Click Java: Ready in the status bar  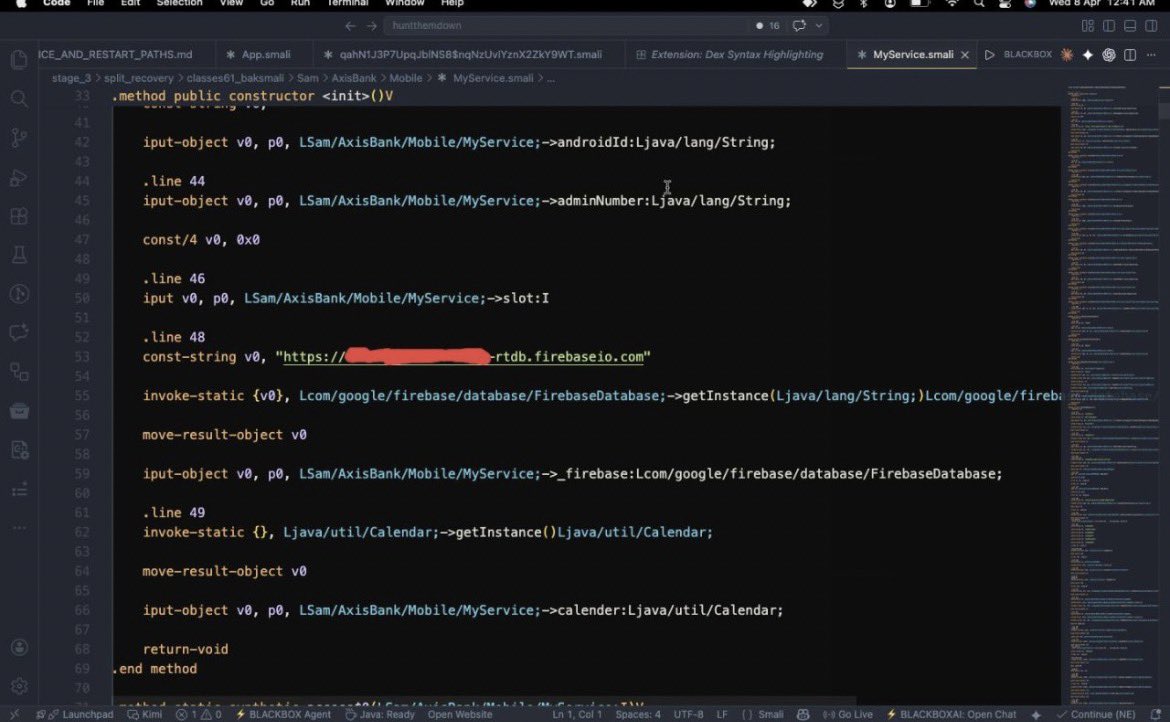(380, 714)
